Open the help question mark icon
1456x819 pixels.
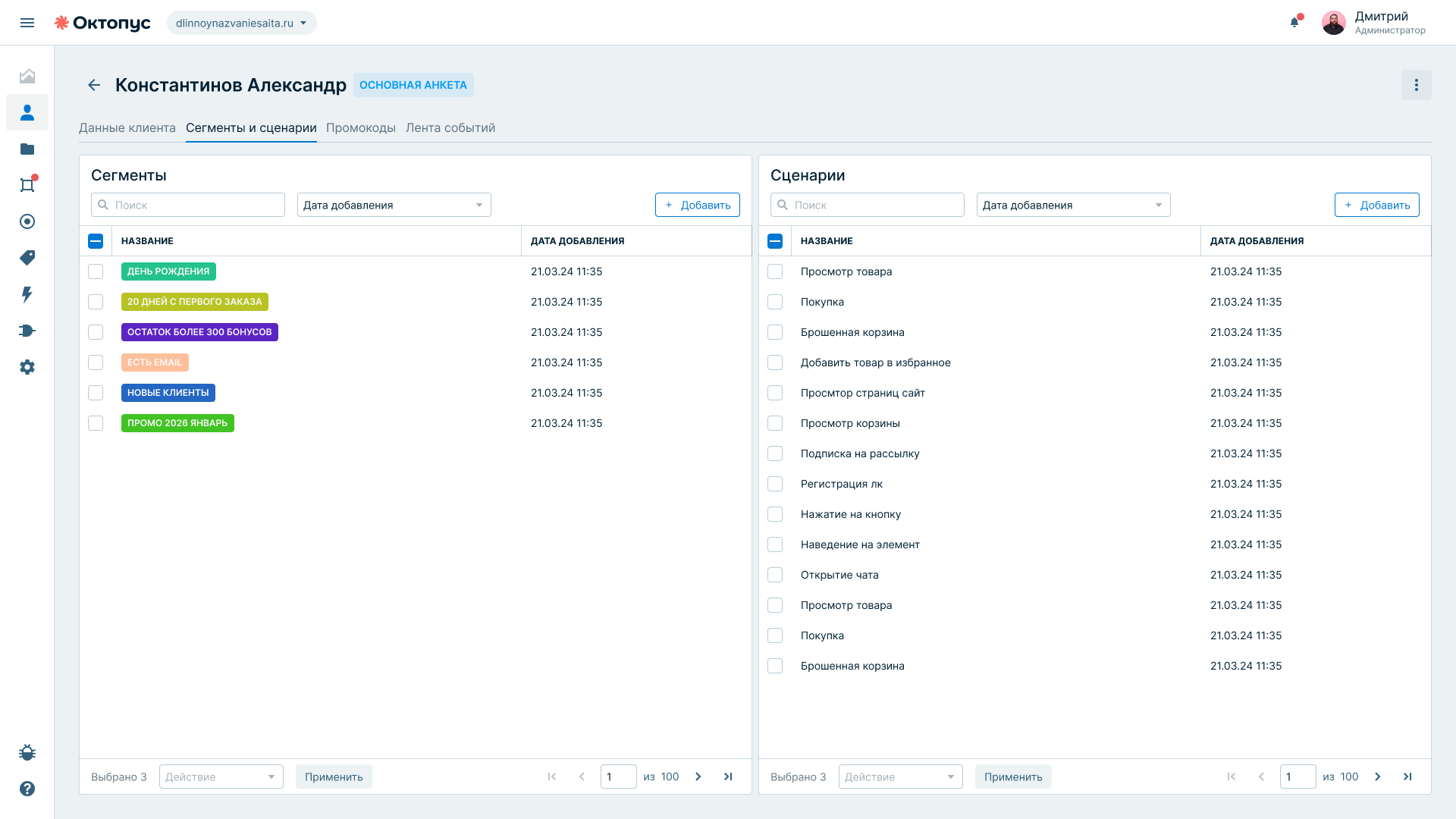(27, 789)
